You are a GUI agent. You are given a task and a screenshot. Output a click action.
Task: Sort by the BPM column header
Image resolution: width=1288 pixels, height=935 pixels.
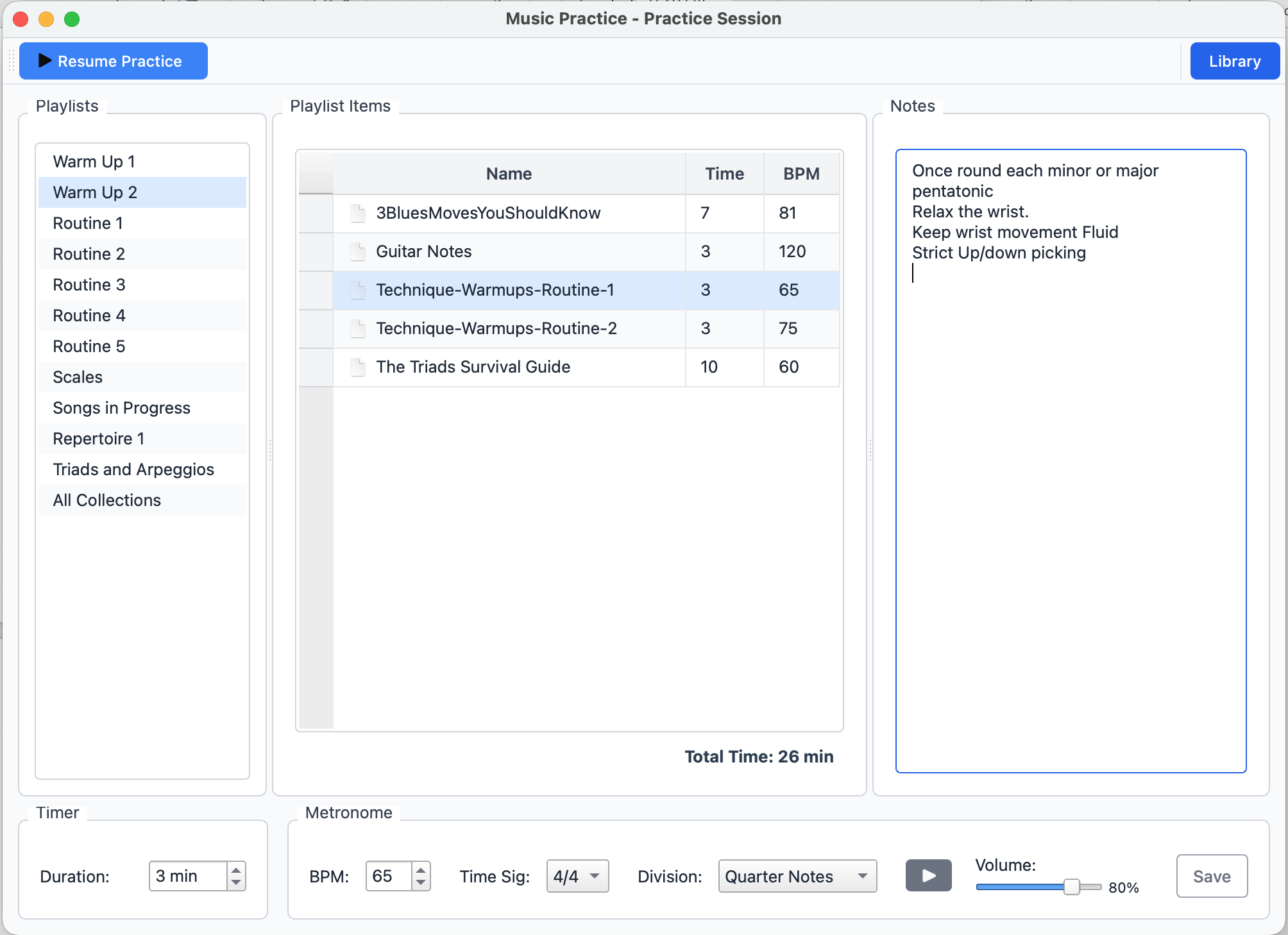click(802, 174)
